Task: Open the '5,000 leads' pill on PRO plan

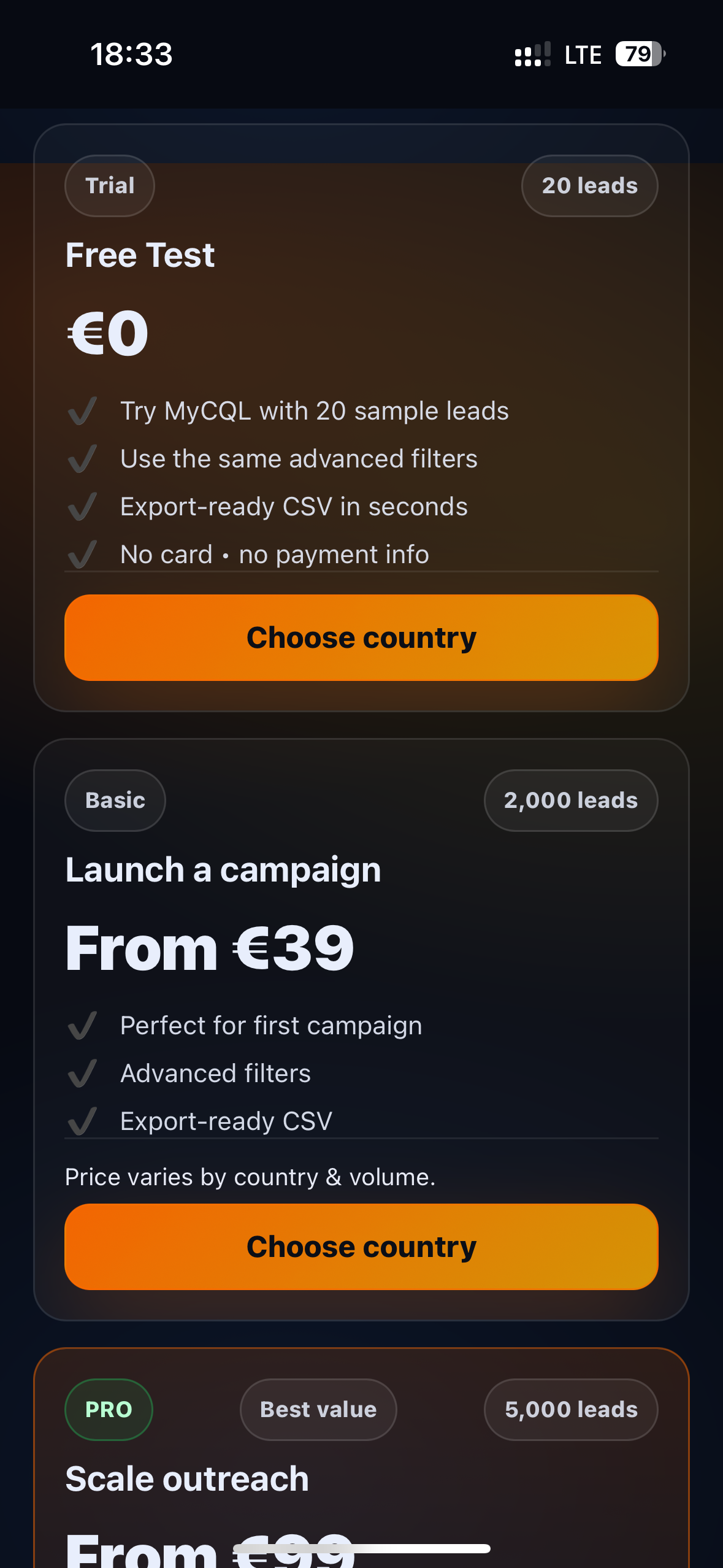Action: [x=570, y=1409]
